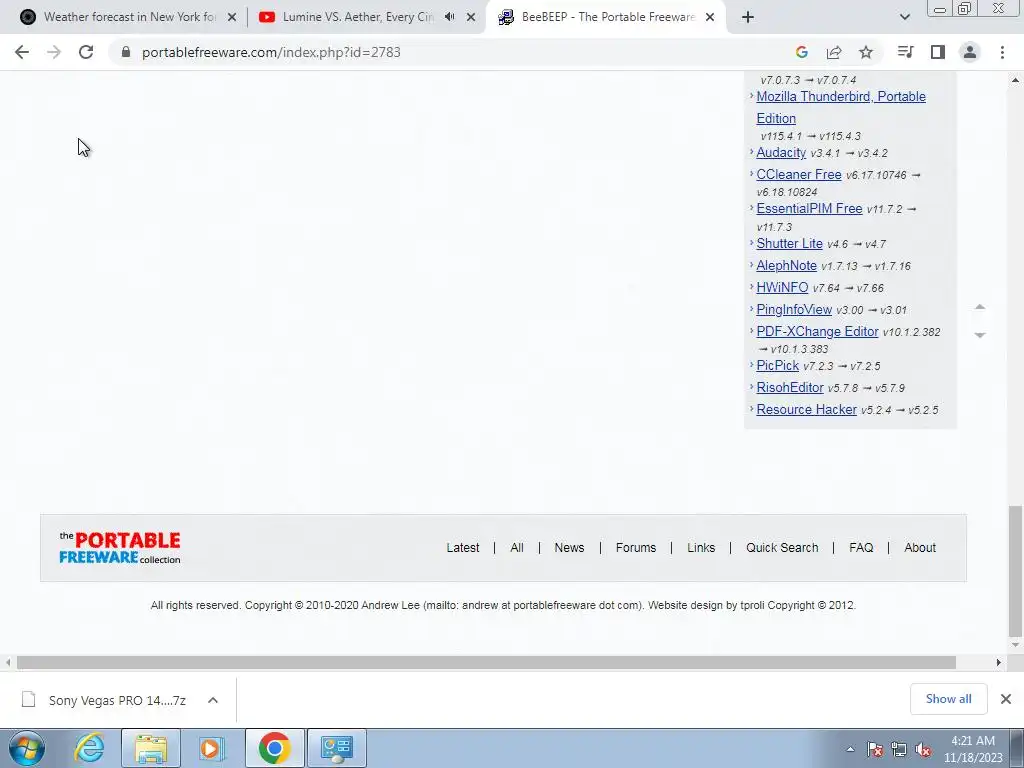
Task: Open Mozilla Thunderbird, Portable Edition link
Action: click(x=841, y=107)
